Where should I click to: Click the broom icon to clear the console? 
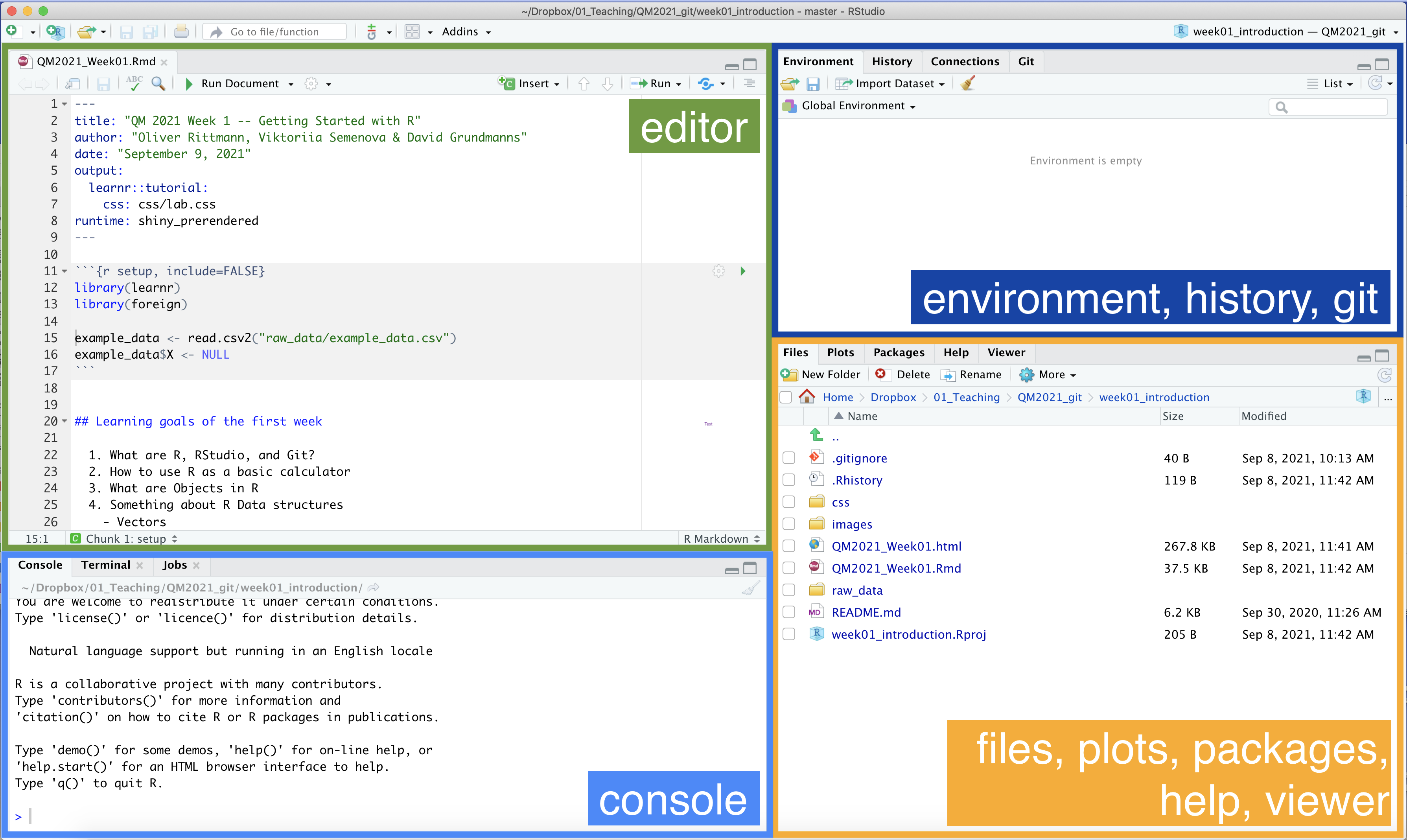[x=750, y=588]
